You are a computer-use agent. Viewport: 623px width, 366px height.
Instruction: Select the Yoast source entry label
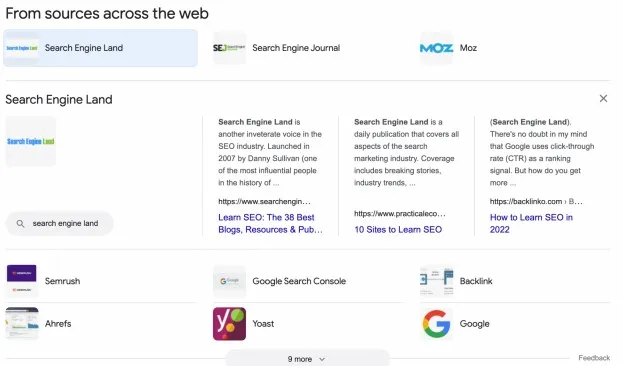[x=263, y=324]
